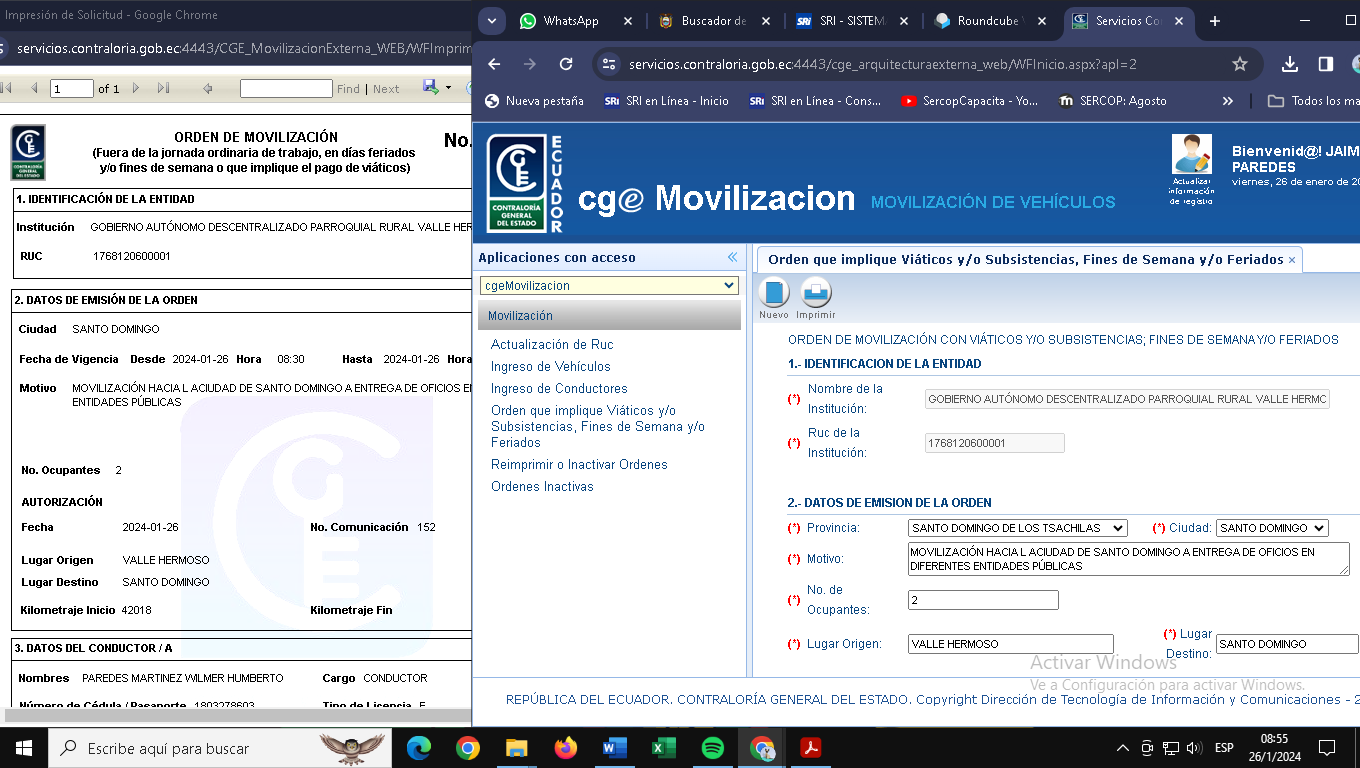Viewport: 1360px width, 768px height.
Task: Reload the page with the refresh icon
Action: (566, 64)
